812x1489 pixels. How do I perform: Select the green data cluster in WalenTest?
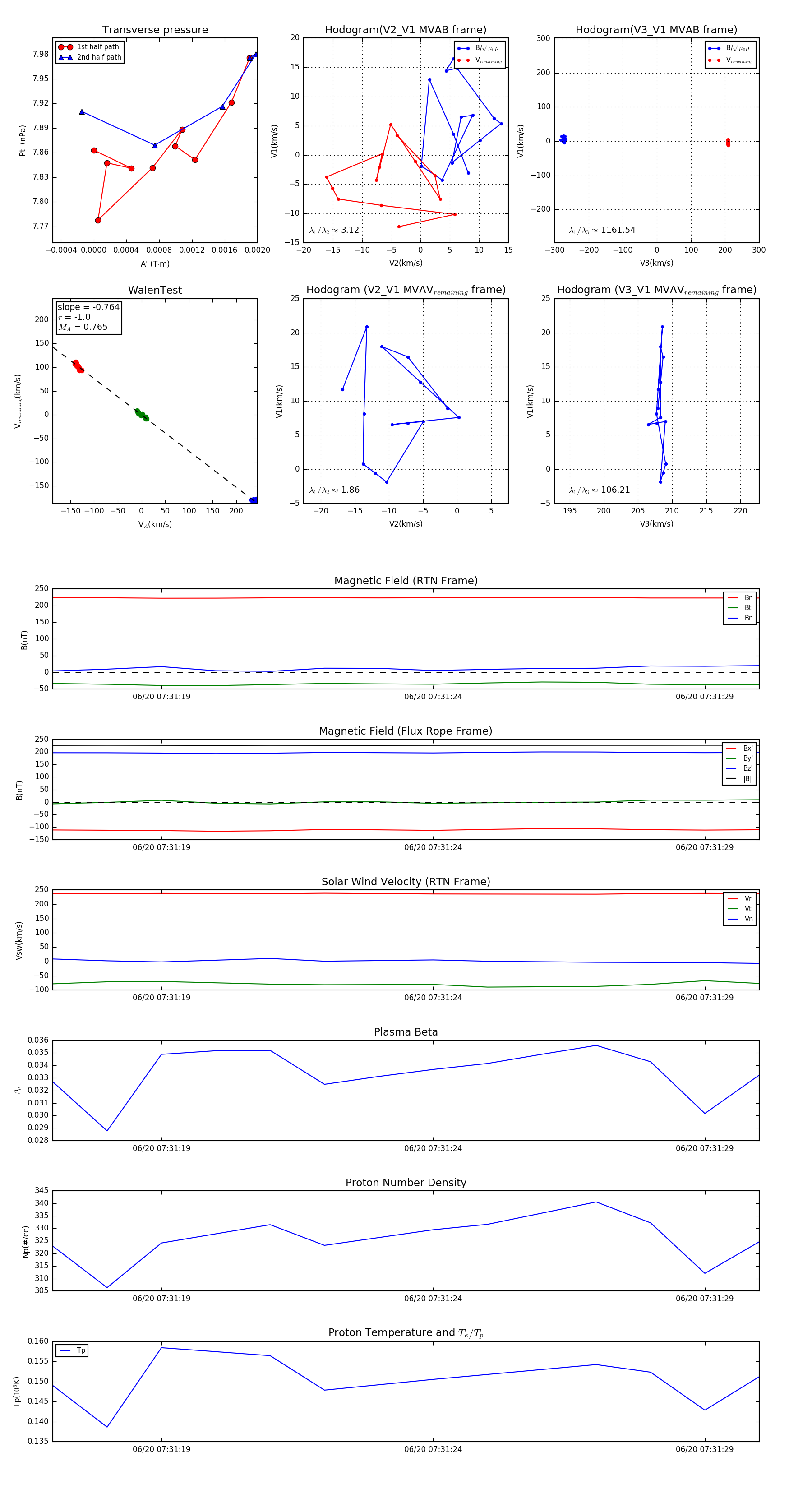coord(142,415)
